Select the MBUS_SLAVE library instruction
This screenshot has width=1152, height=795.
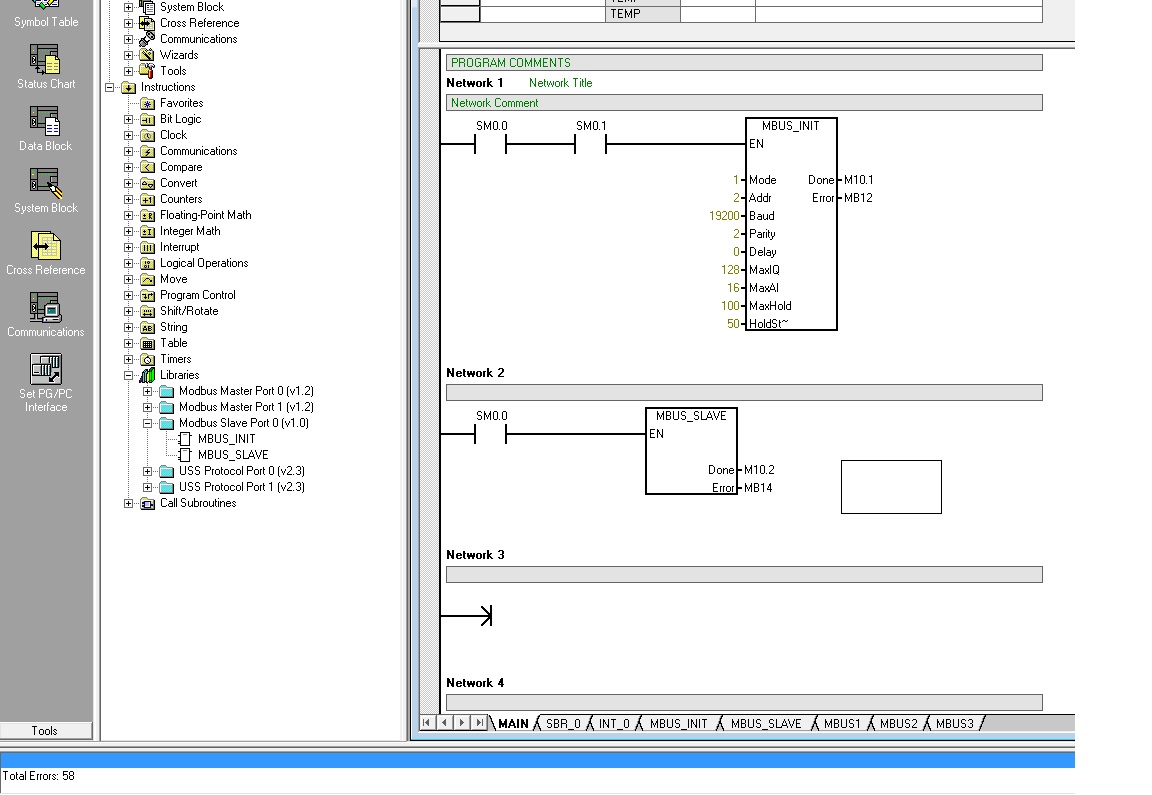click(x=232, y=455)
